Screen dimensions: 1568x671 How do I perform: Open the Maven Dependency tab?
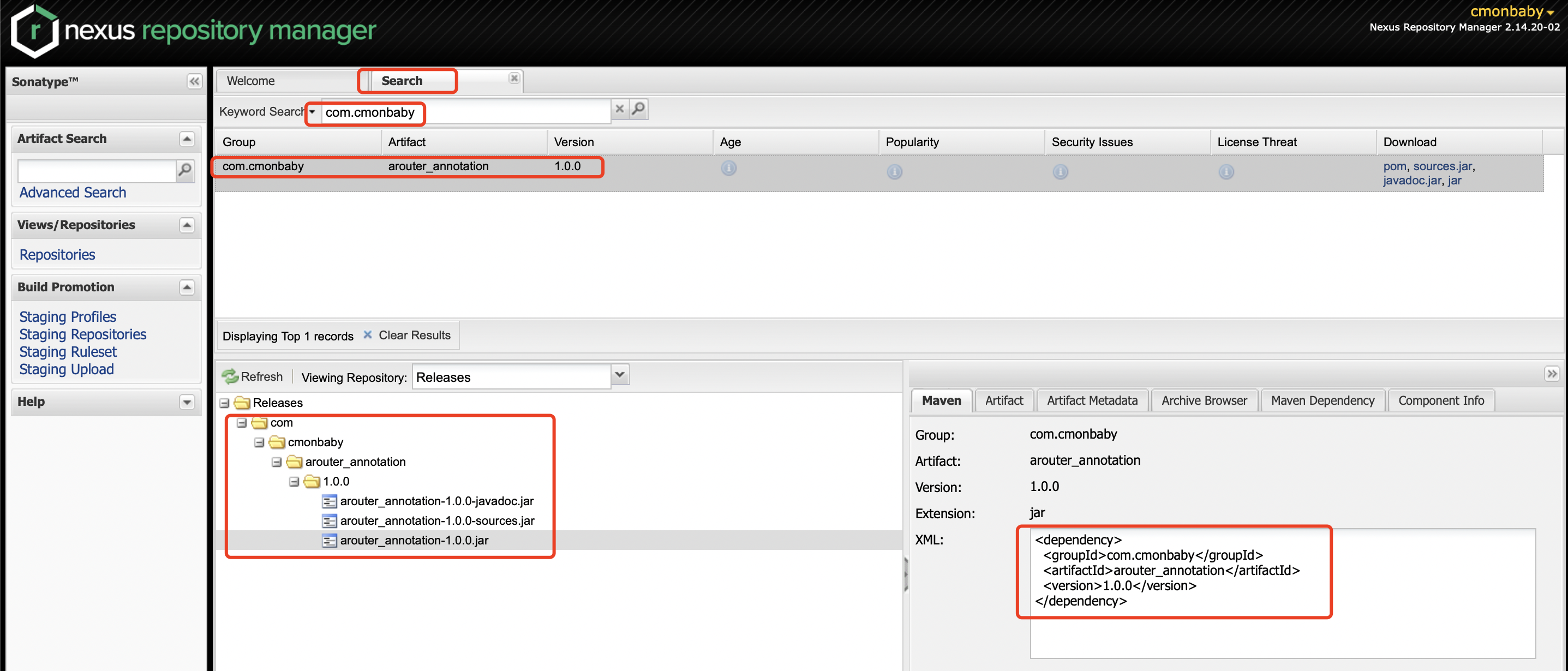(x=1322, y=400)
